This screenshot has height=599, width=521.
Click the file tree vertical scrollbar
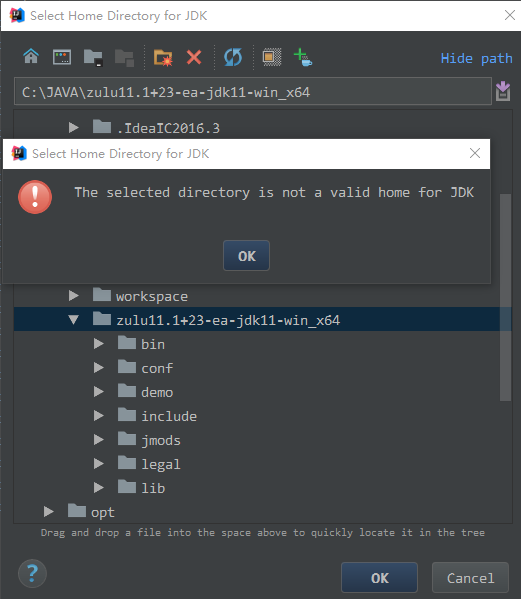coord(505,297)
